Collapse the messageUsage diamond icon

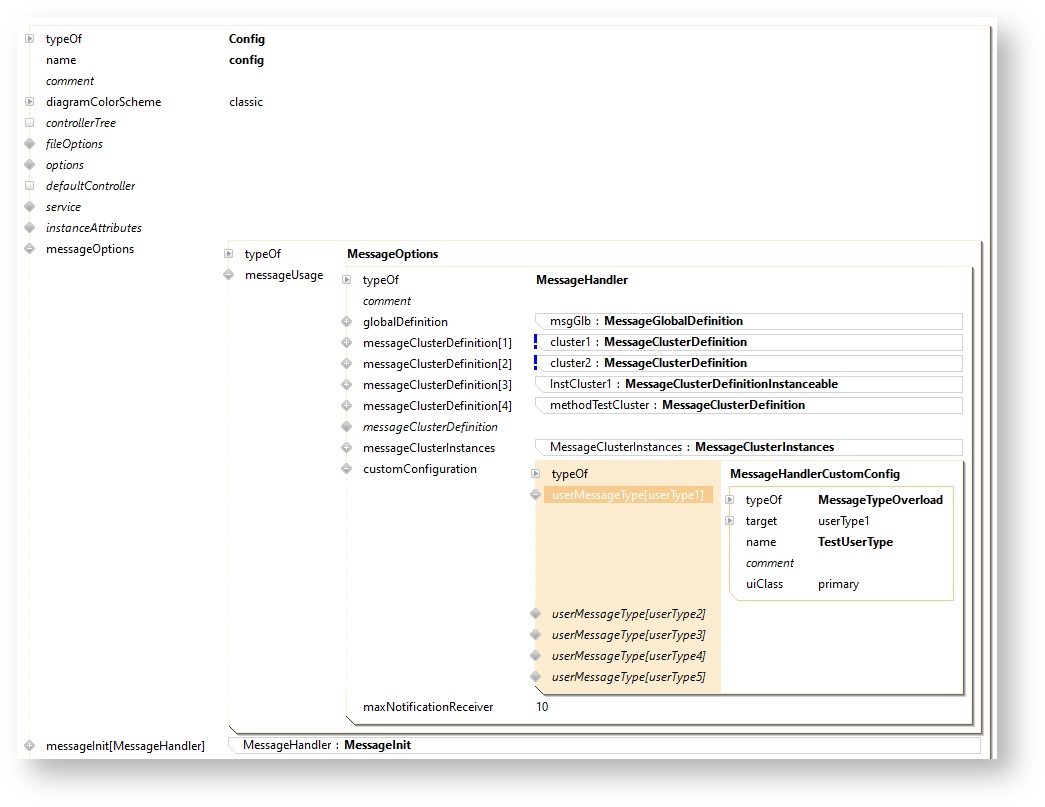(229, 275)
